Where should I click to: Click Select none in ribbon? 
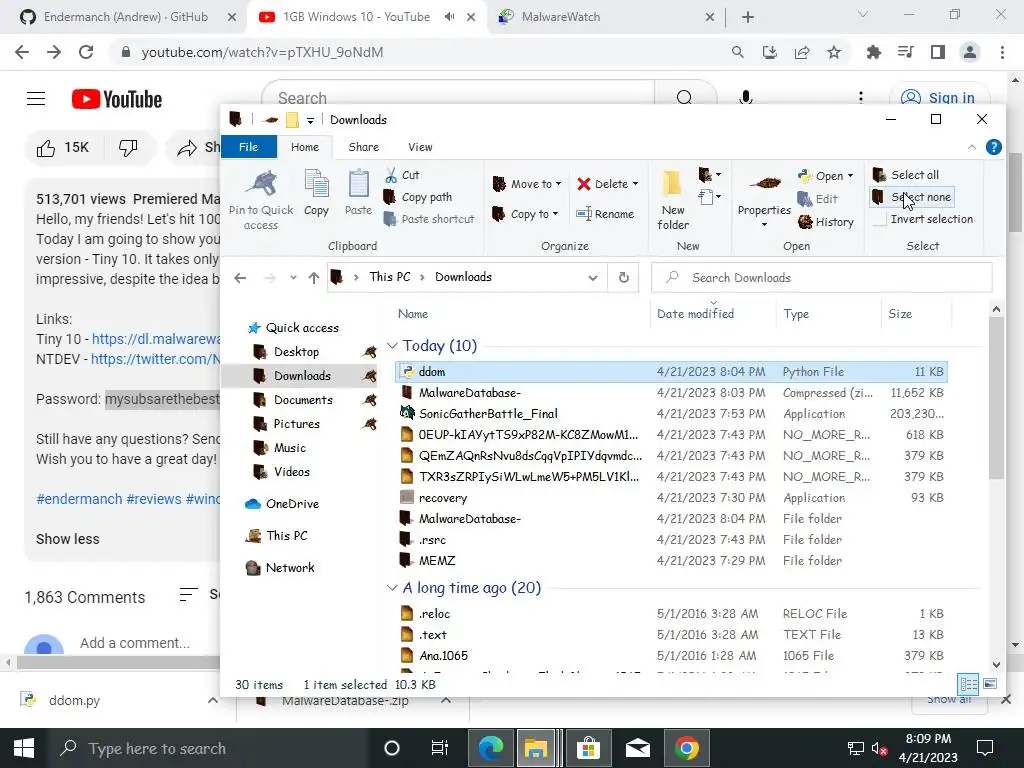(912, 197)
